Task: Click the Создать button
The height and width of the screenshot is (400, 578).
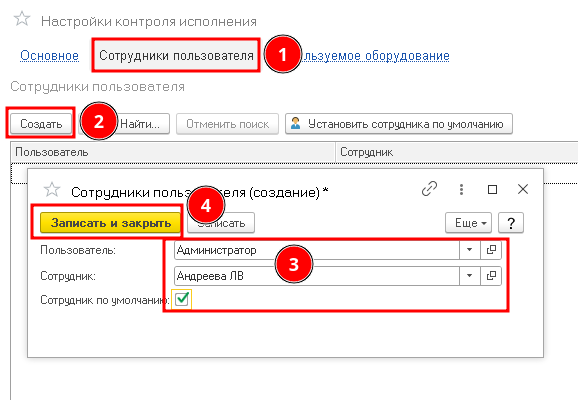Action: 41,124
